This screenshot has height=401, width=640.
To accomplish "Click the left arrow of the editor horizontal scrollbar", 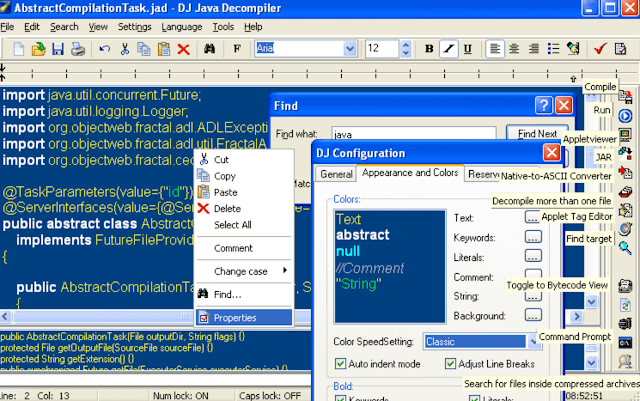I will click(x=6, y=316).
